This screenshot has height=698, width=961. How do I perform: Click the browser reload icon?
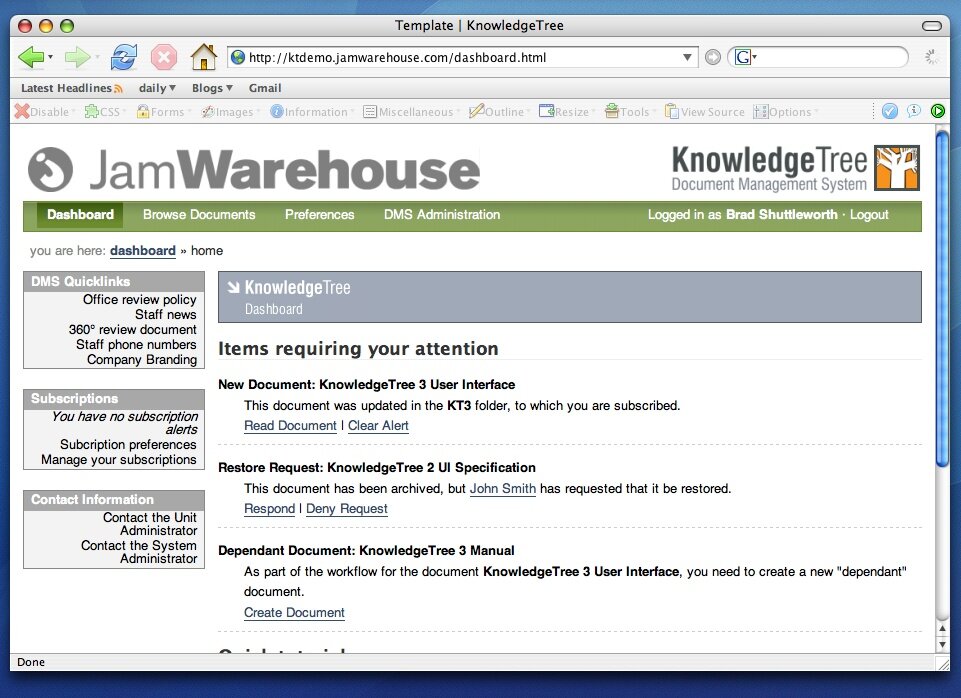[x=124, y=57]
